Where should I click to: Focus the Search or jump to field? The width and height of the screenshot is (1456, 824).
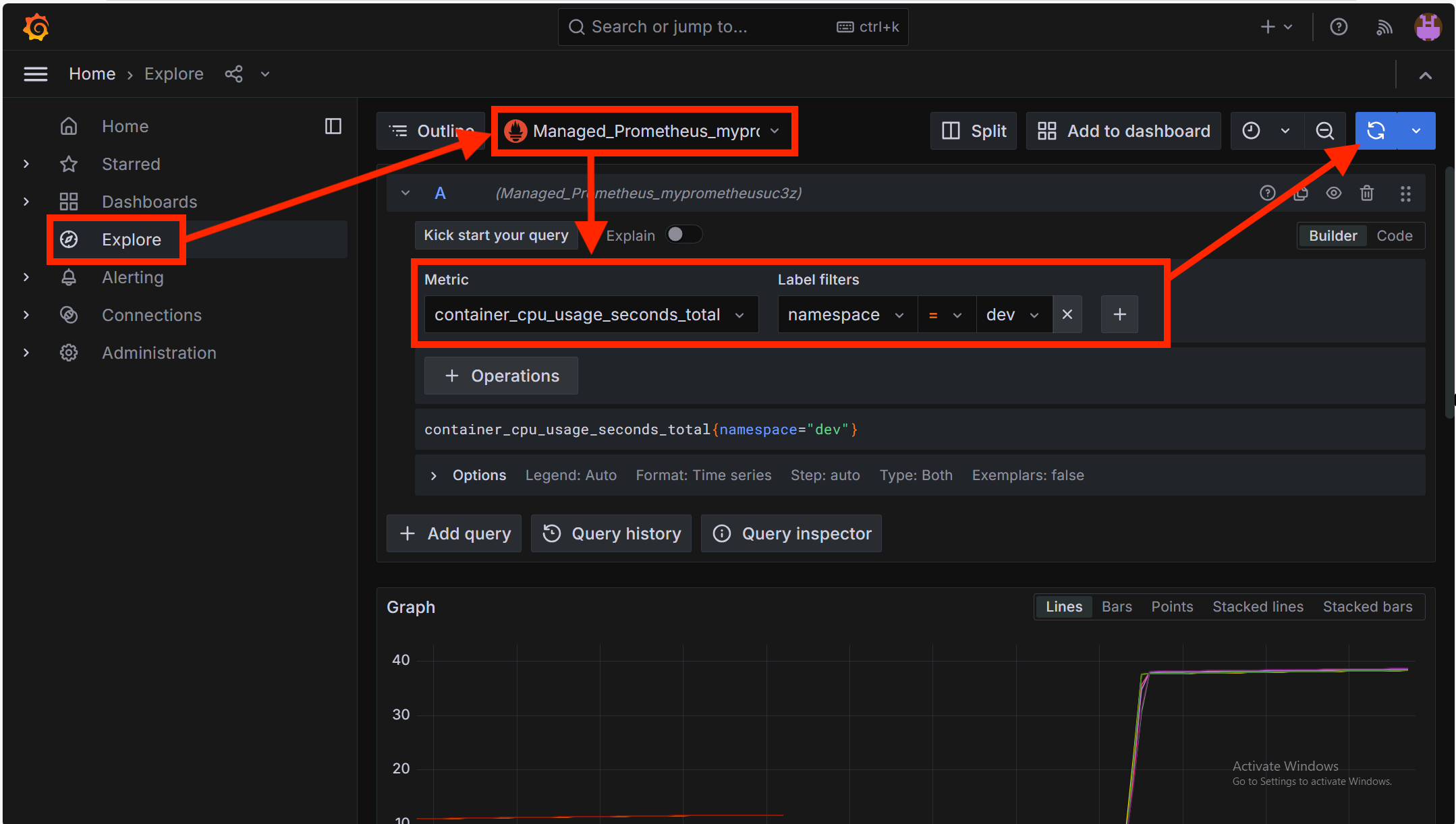[733, 27]
